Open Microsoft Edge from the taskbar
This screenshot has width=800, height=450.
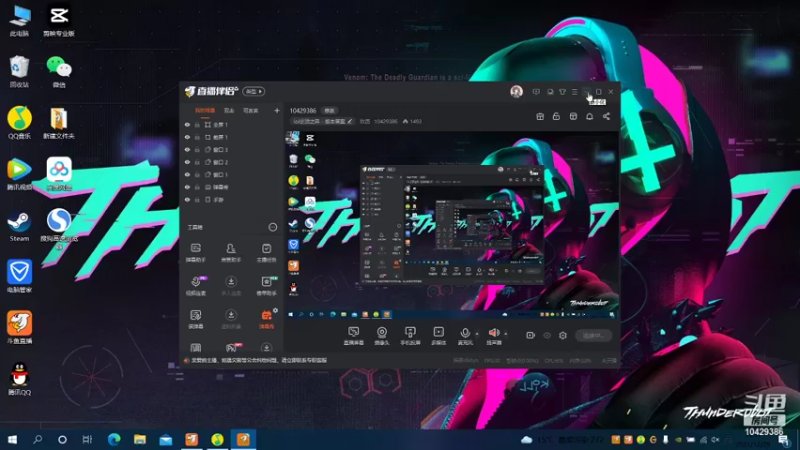(x=114, y=439)
